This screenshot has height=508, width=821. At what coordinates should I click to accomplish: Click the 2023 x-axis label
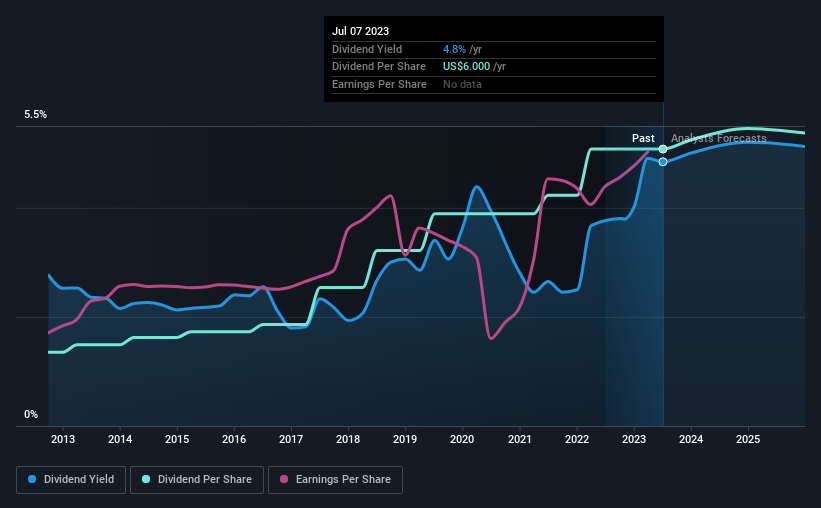(x=634, y=439)
